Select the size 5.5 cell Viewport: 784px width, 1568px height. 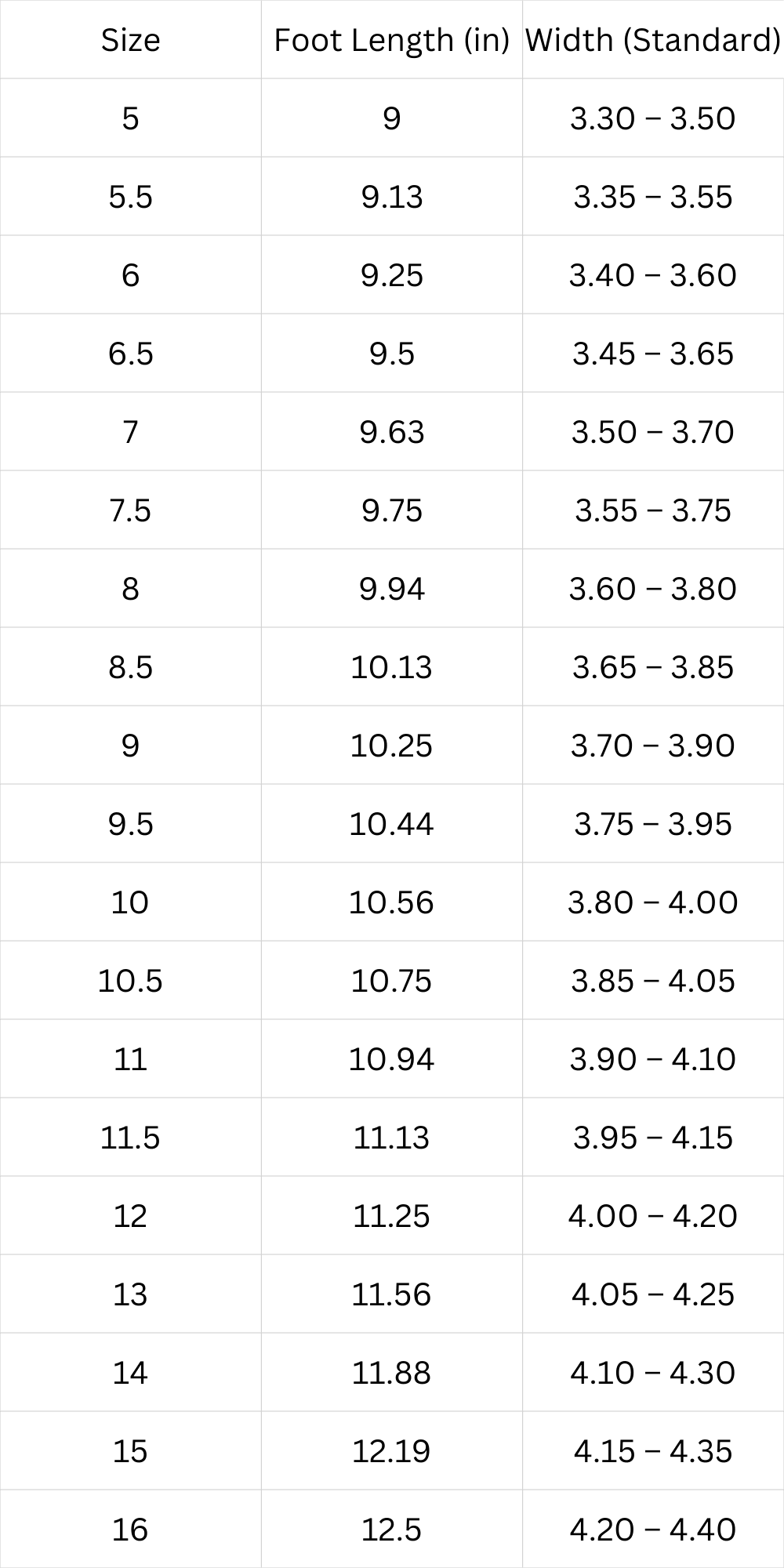[130, 197]
